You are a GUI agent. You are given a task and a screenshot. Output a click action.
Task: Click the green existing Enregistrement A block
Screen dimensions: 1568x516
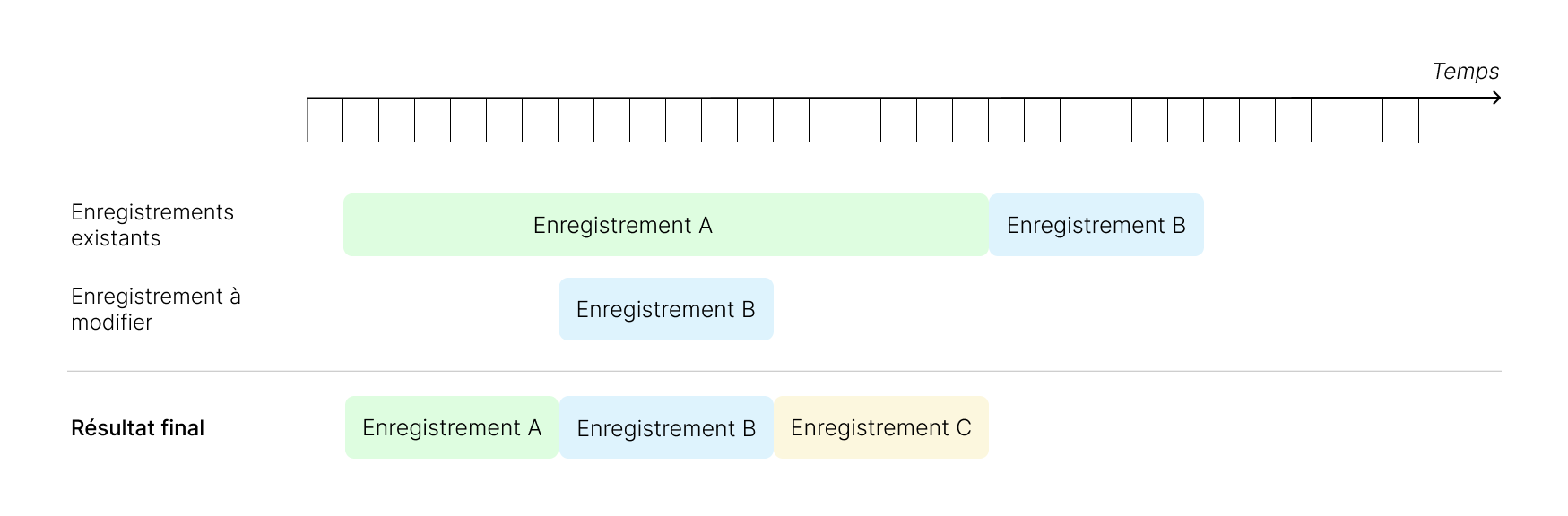pos(665,225)
